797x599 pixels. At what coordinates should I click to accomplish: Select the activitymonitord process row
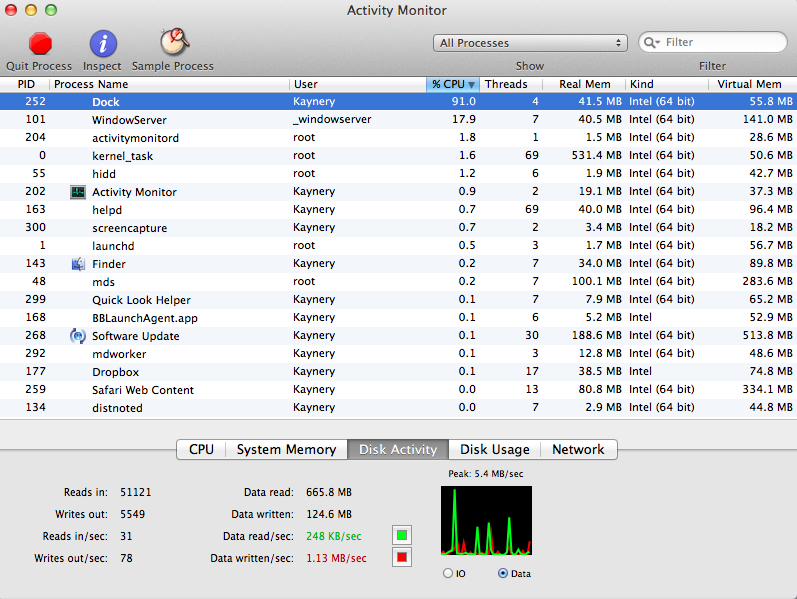click(398, 137)
